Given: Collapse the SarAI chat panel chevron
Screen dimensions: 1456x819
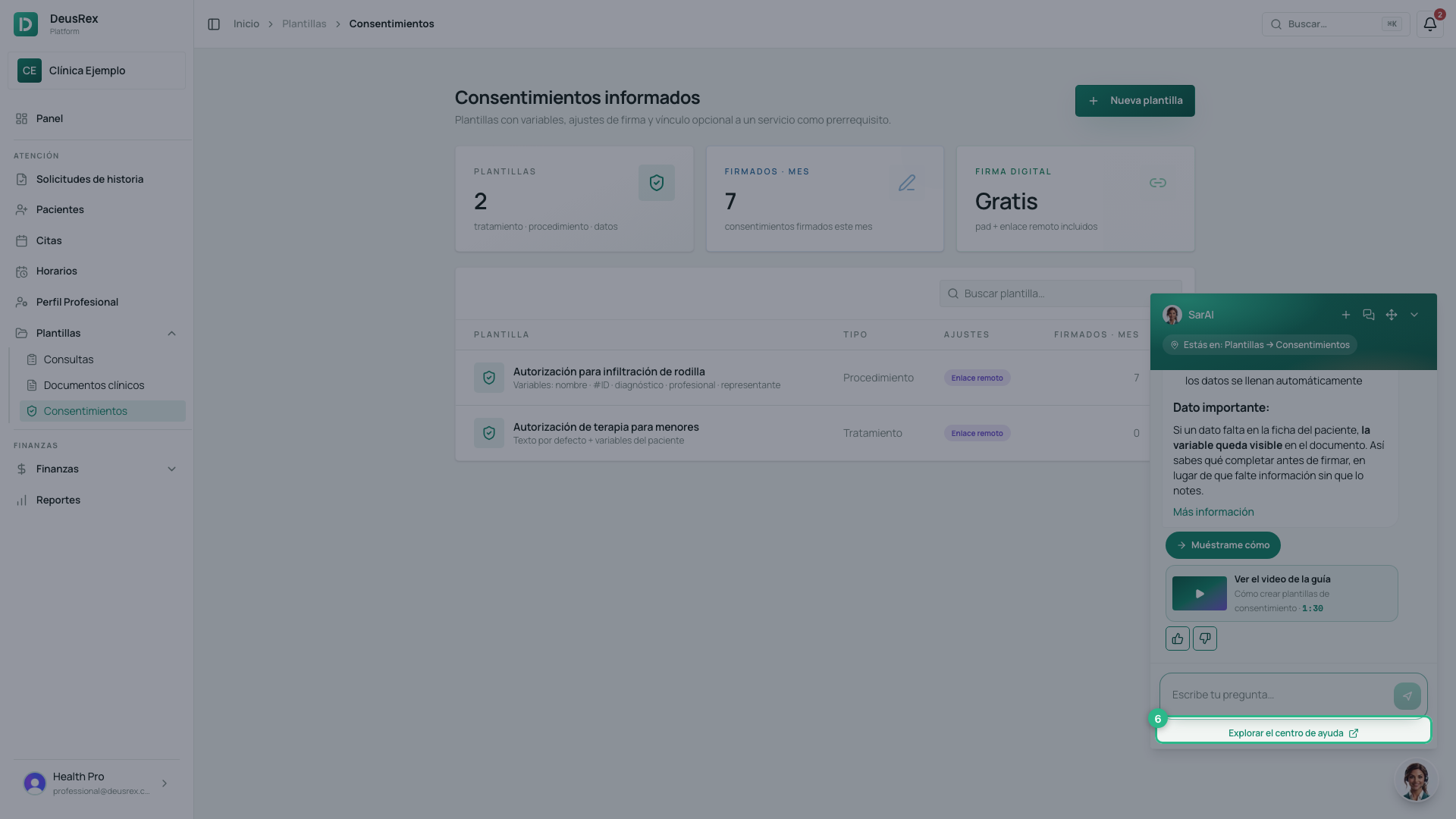Looking at the screenshot, I should tap(1414, 315).
